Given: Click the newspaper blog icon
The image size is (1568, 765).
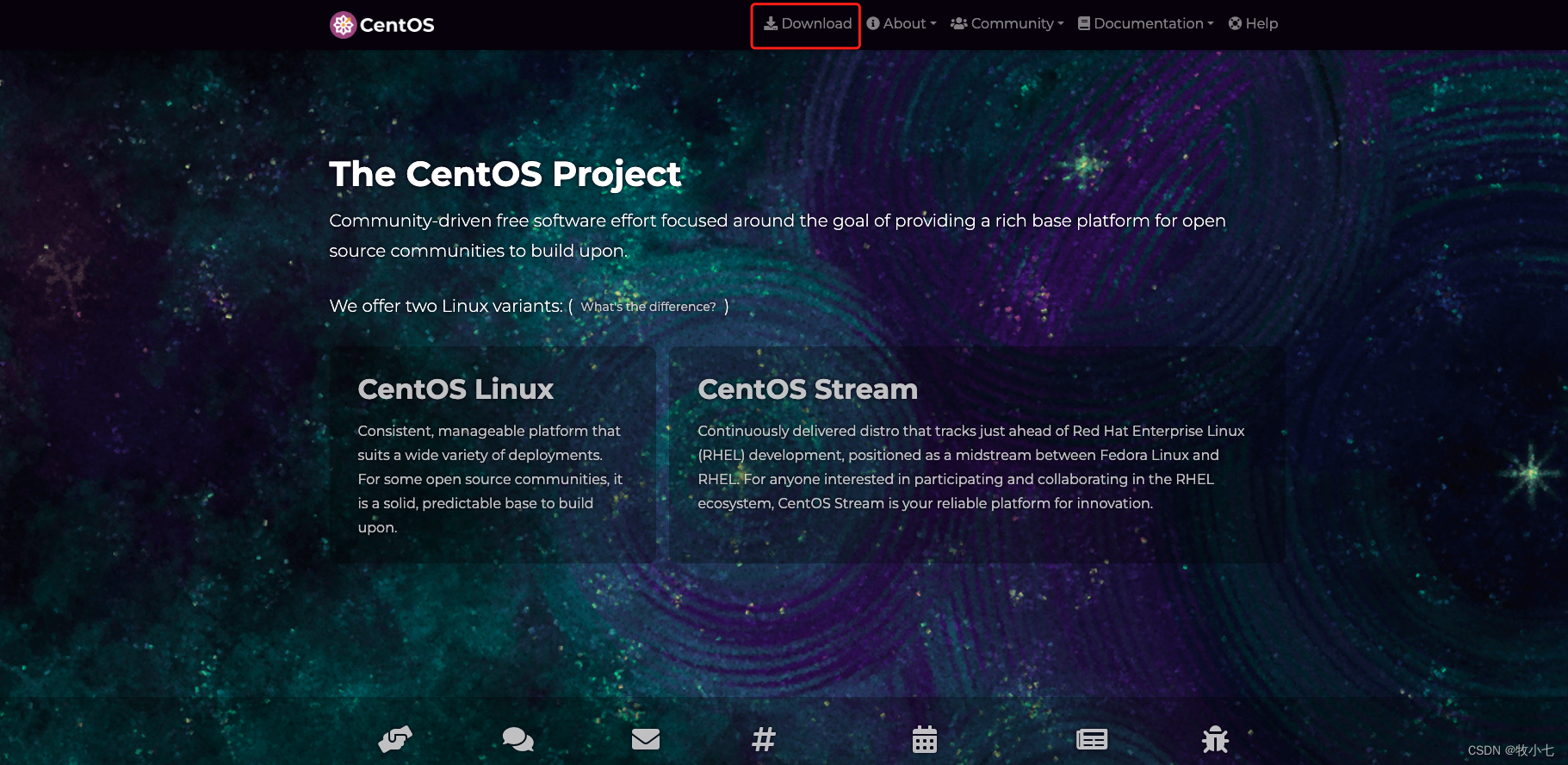Looking at the screenshot, I should pos(1092,739).
